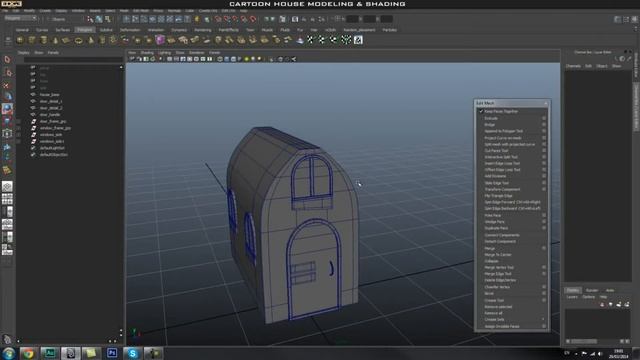Choose Merge To Center
Image resolution: width=640 pixels, height=360 pixels.
pyautogui.click(x=498, y=255)
